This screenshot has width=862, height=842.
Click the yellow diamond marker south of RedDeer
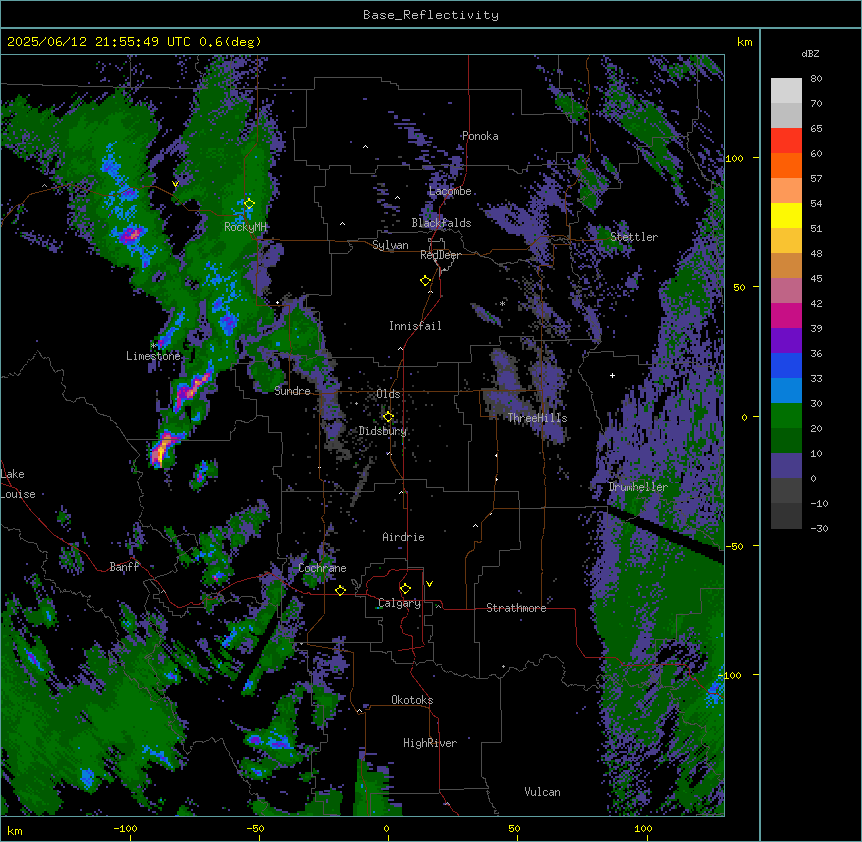[425, 281]
